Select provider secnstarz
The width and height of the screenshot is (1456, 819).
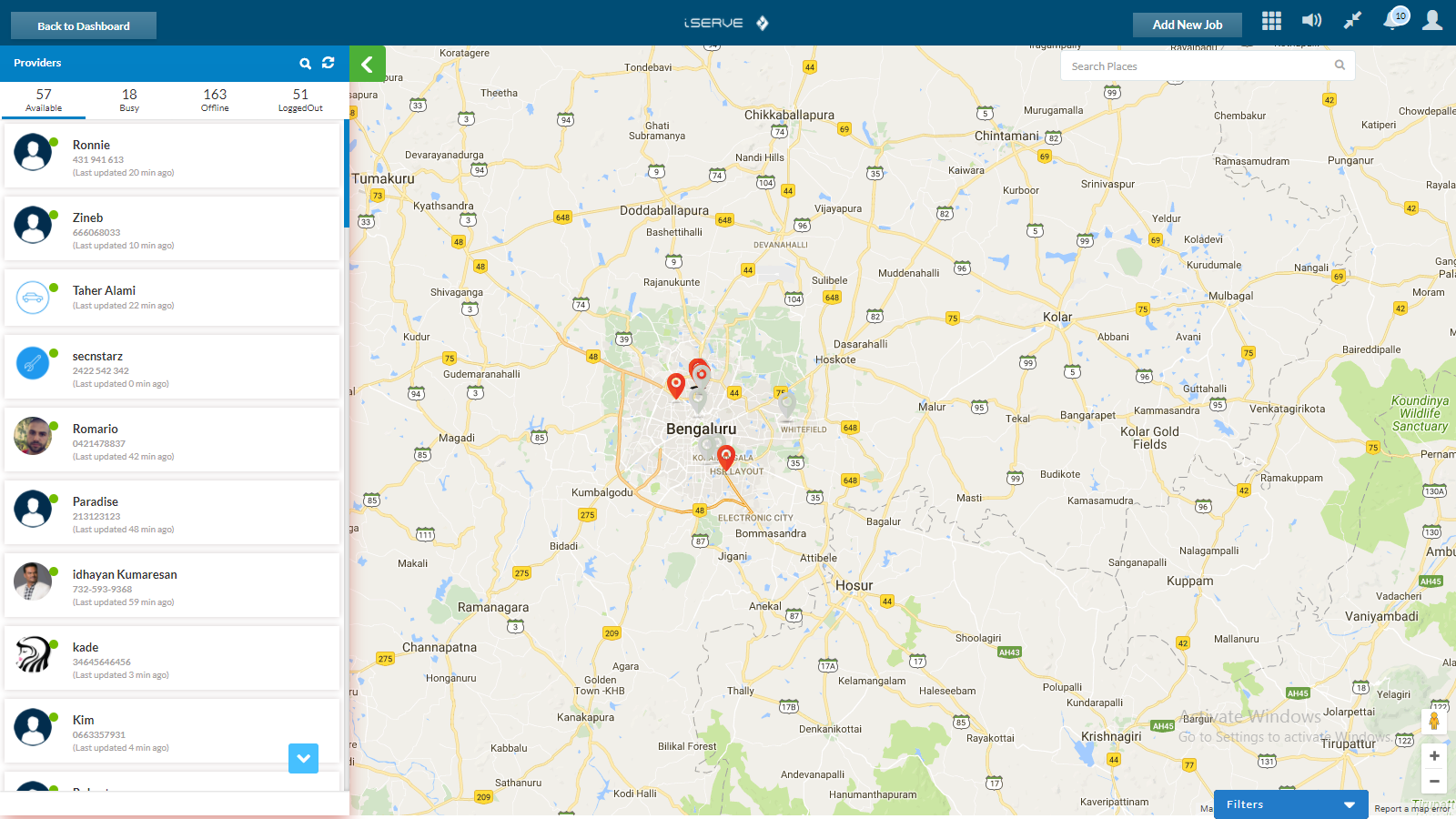[172, 367]
